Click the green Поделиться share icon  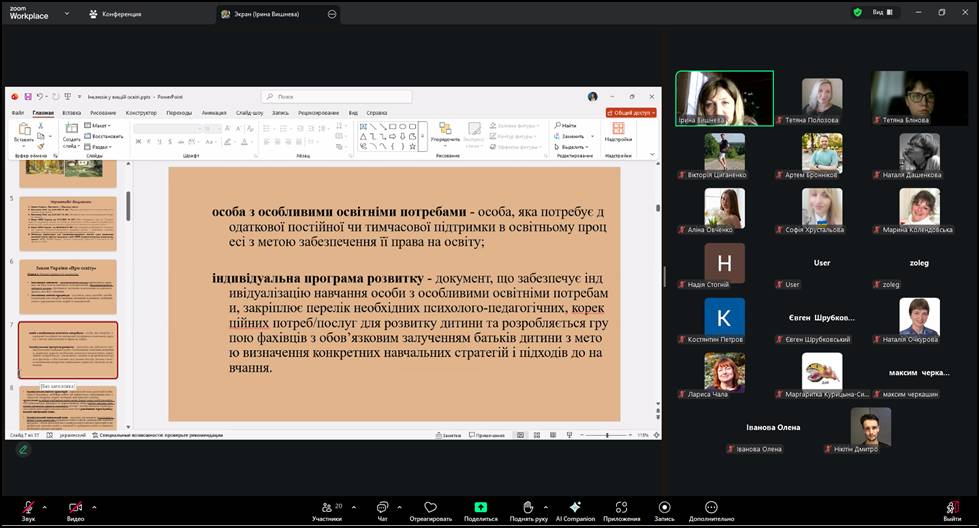[480, 508]
